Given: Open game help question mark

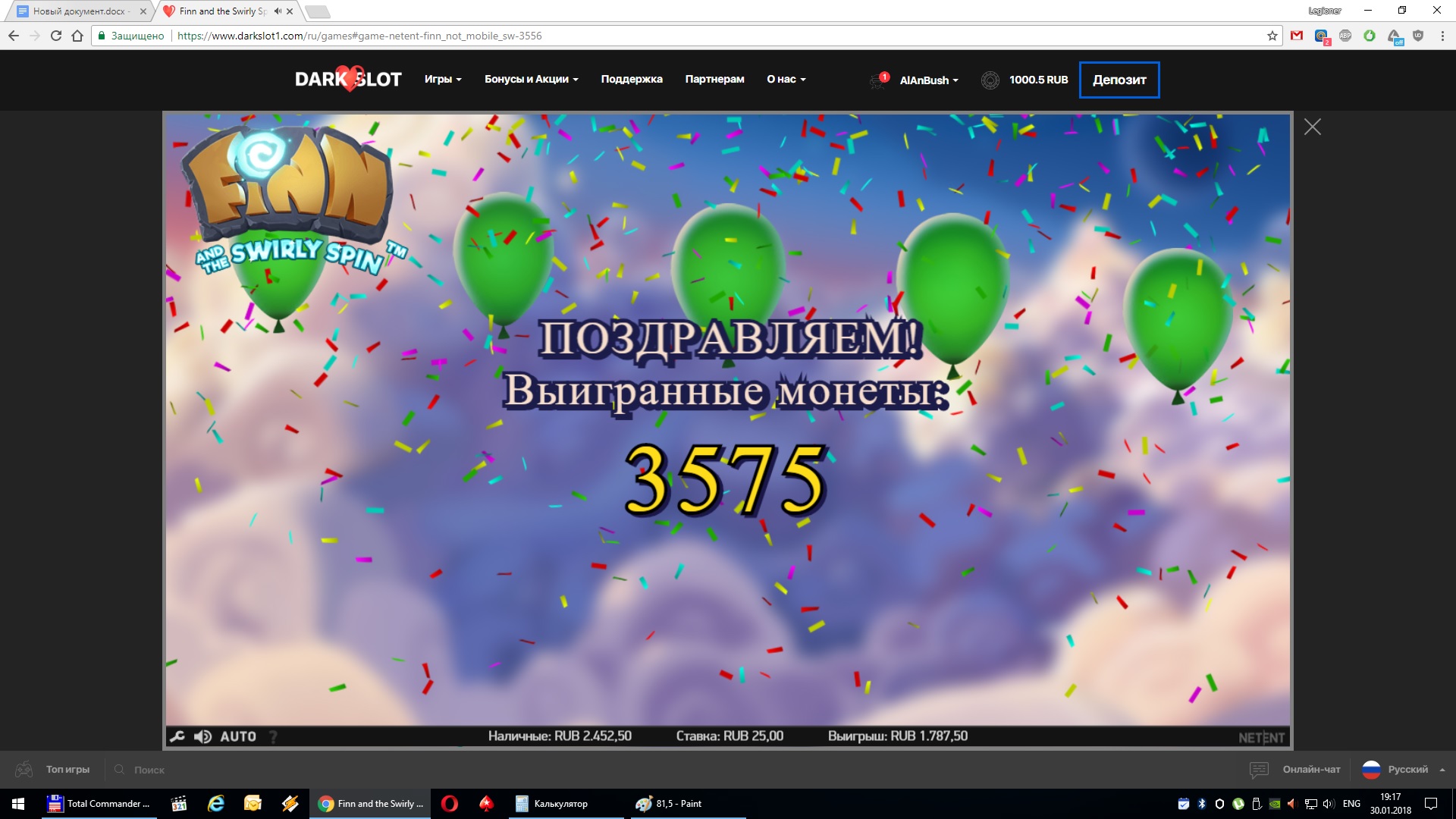Looking at the screenshot, I should coord(273,736).
